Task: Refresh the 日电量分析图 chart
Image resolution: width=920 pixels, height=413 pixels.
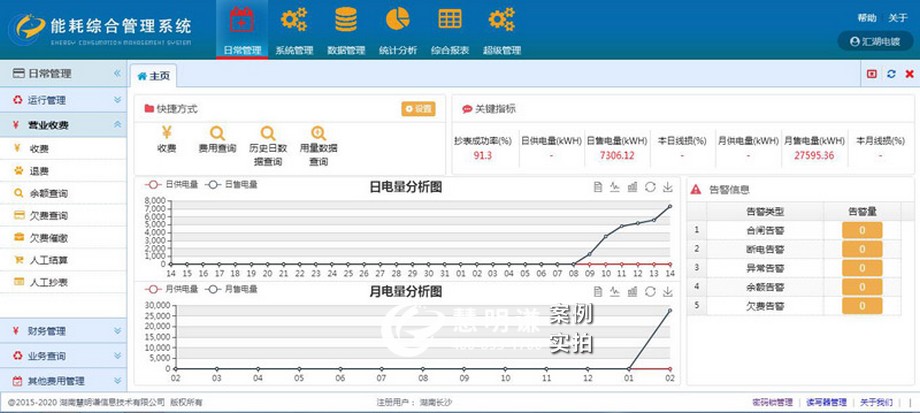Action: [650, 187]
